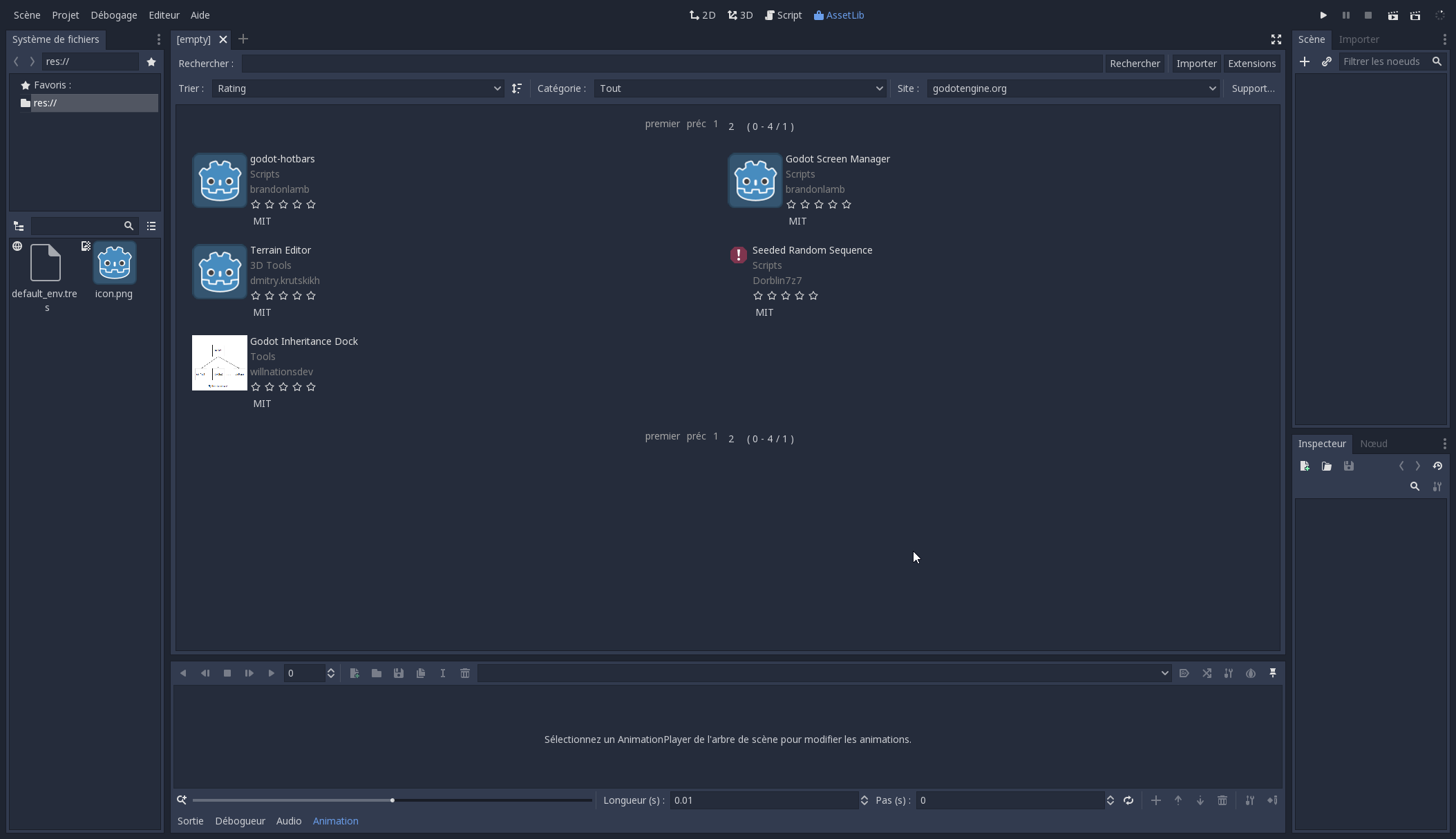Open the Projet menu
The height and width of the screenshot is (839, 1456).
coord(66,15)
